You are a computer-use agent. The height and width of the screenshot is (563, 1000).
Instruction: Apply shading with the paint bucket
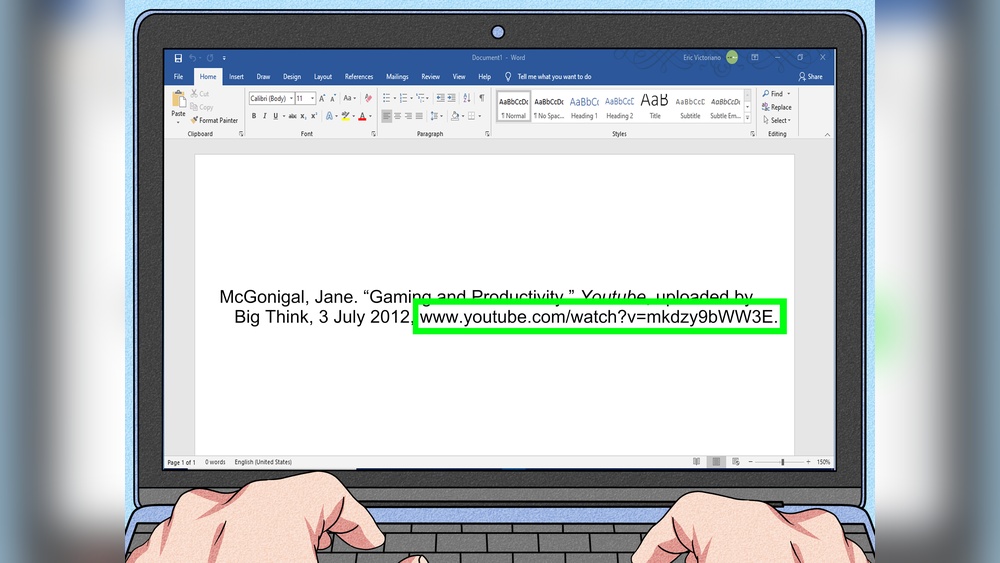coord(455,116)
